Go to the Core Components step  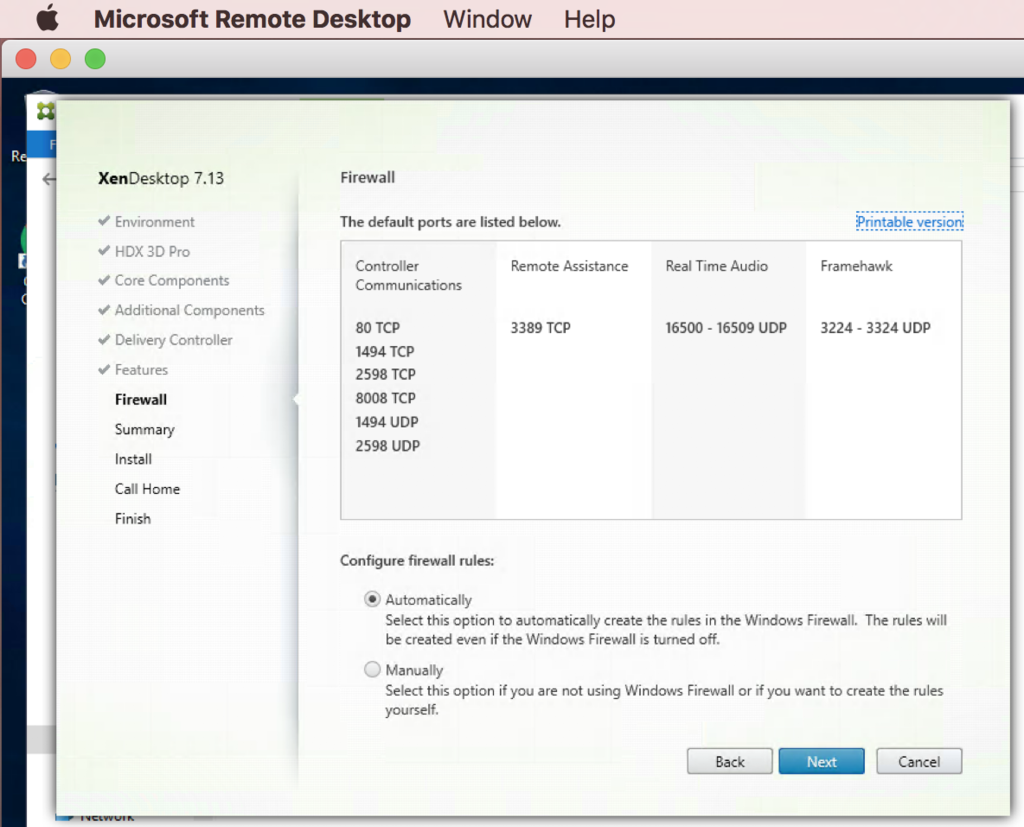172,280
